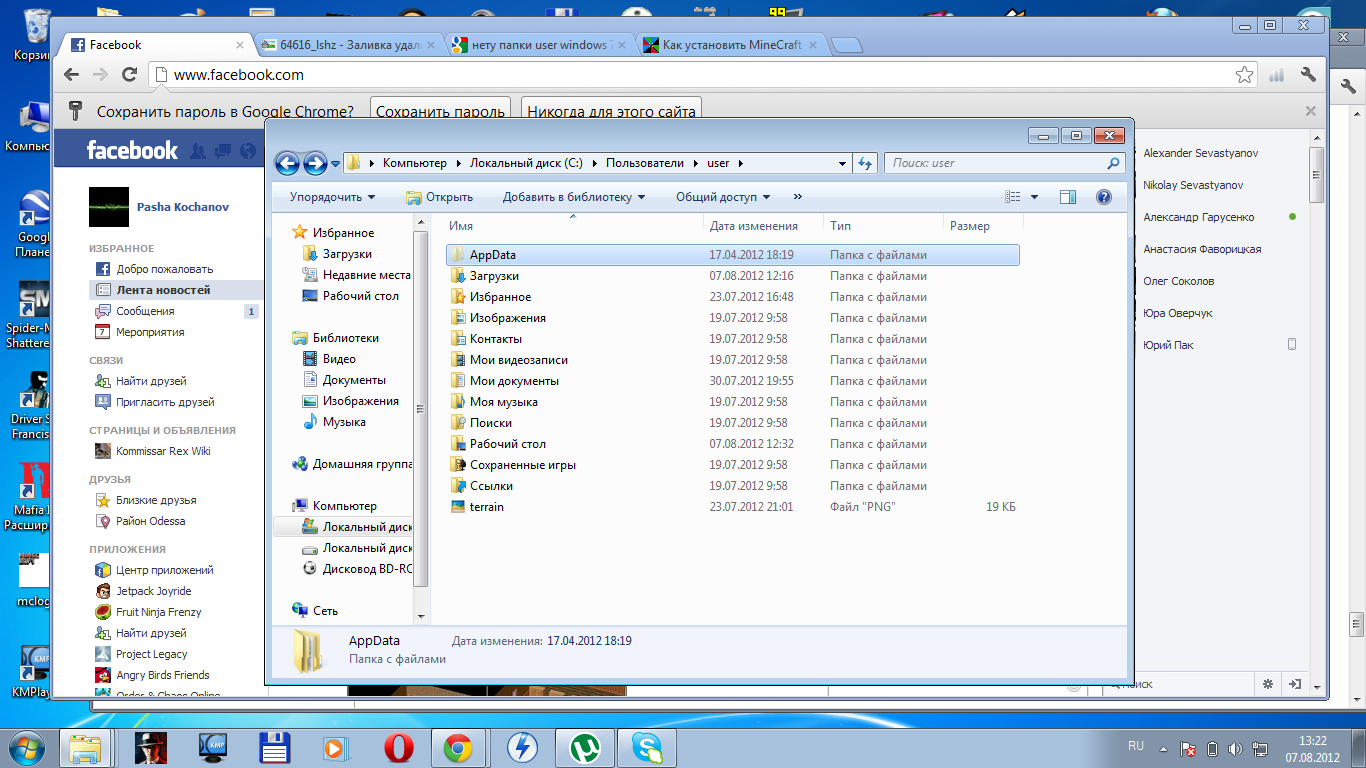
Task: Click 'Сохранить пароль' button in Chrome
Action: coord(440,112)
